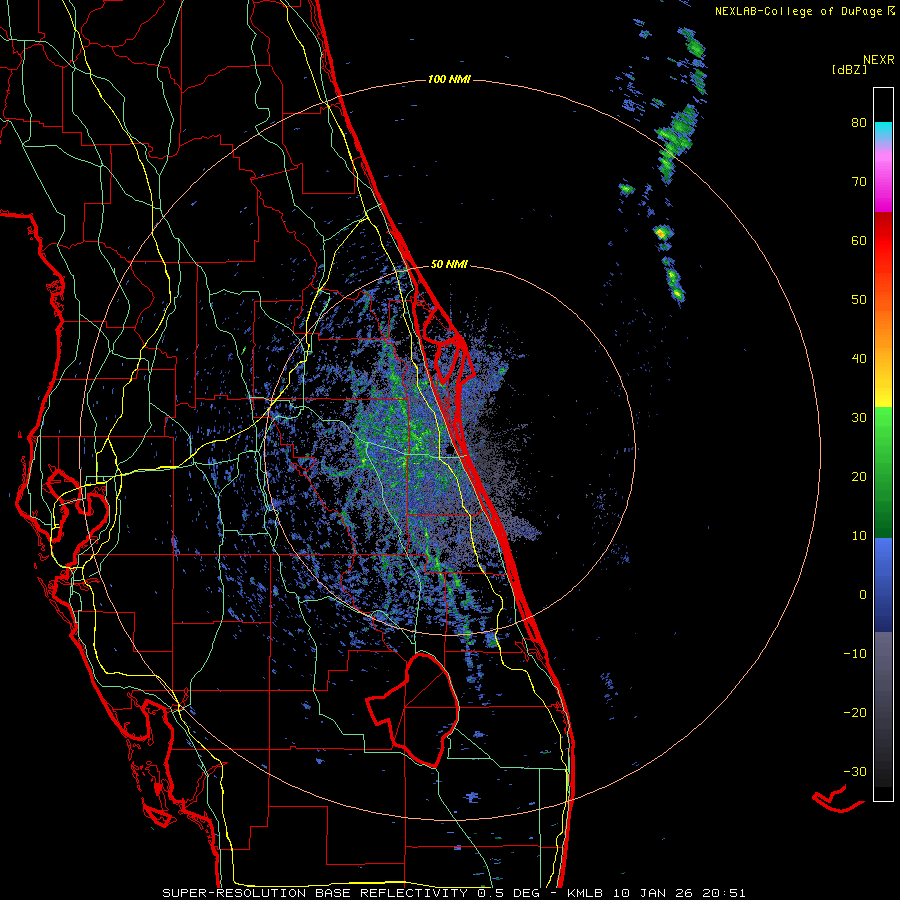
Task: Click the 80 value on the dBZ scale
Action: 859,123
